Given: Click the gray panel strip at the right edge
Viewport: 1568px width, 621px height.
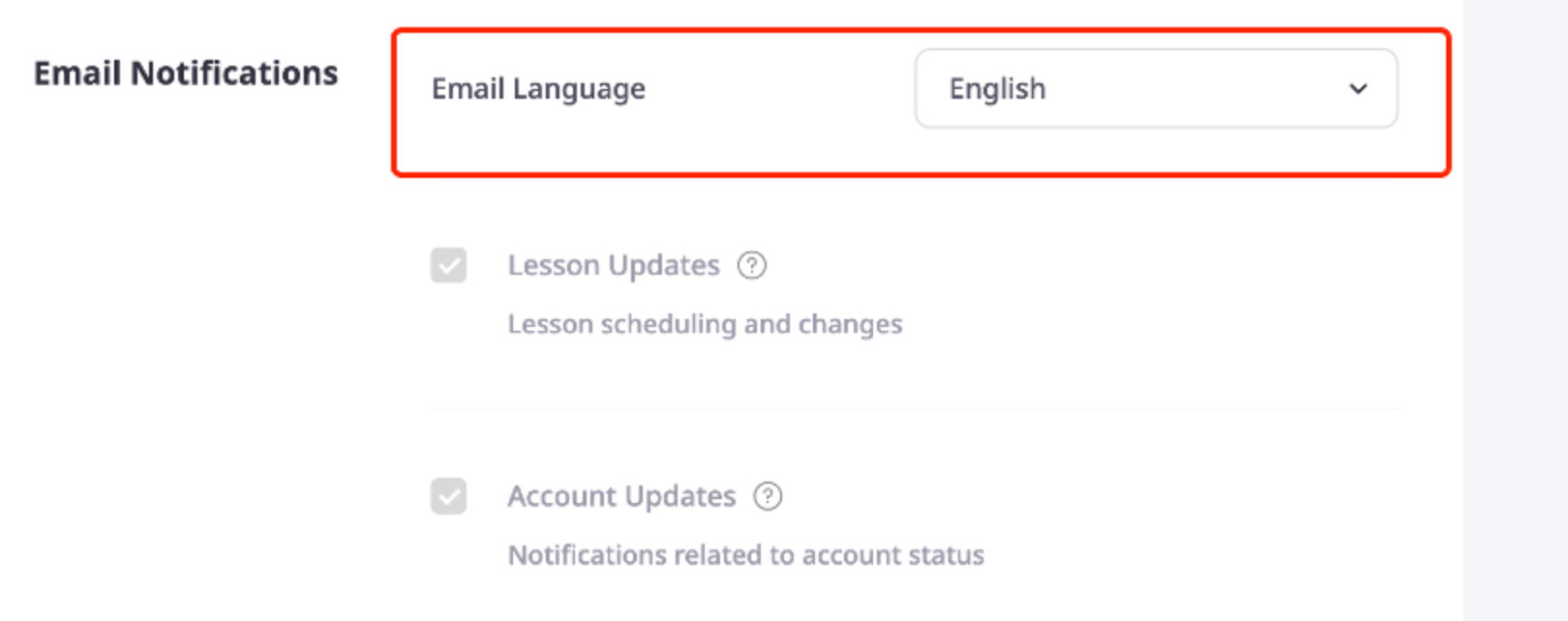Looking at the screenshot, I should (1516, 310).
